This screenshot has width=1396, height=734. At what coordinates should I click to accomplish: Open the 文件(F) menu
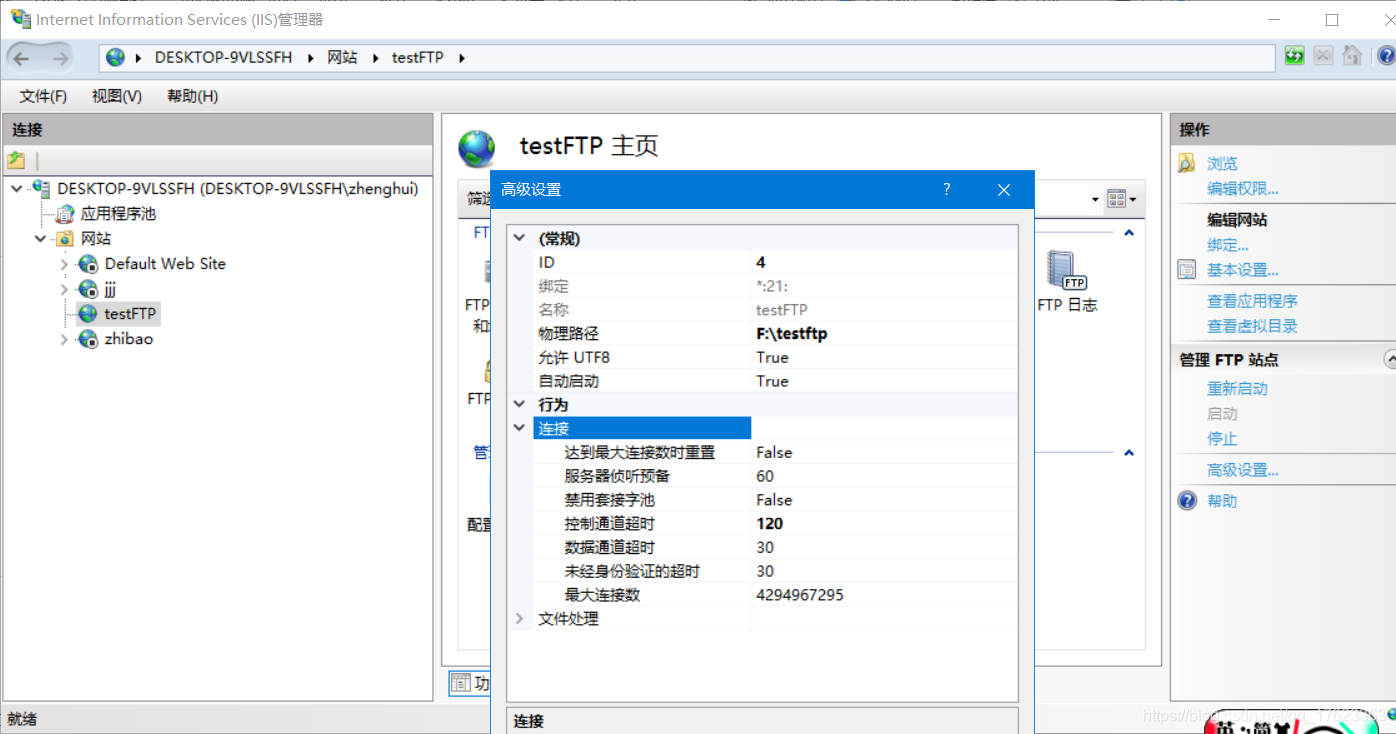43,96
